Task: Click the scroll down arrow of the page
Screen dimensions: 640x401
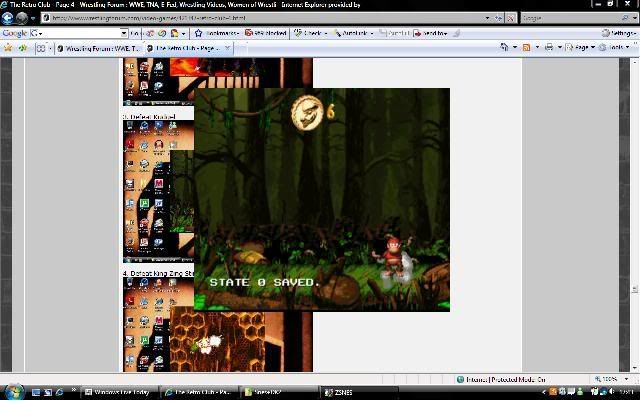Action: pos(634,368)
